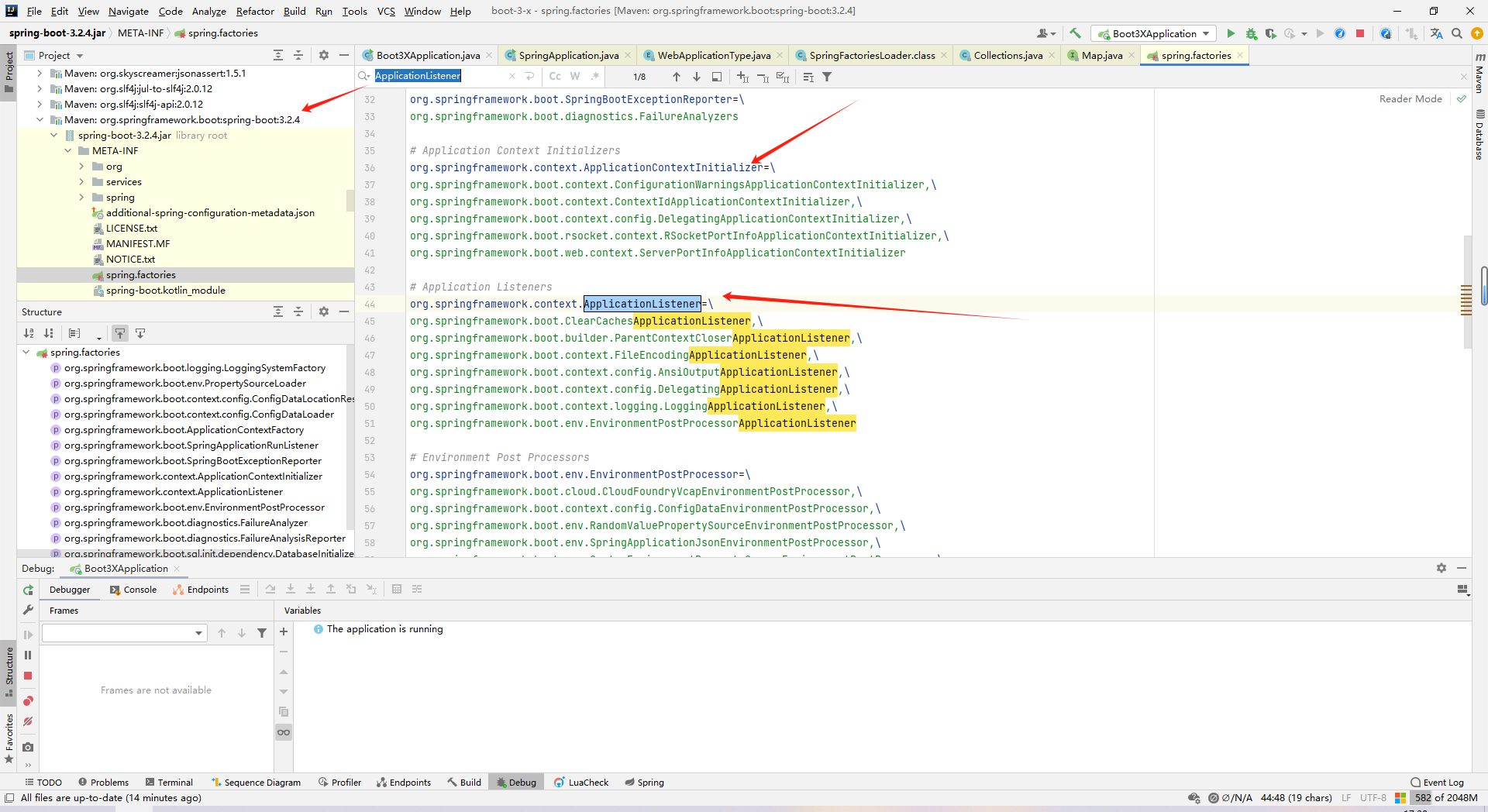Select additional-spring-configuration-metadata.json file

click(x=210, y=213)
